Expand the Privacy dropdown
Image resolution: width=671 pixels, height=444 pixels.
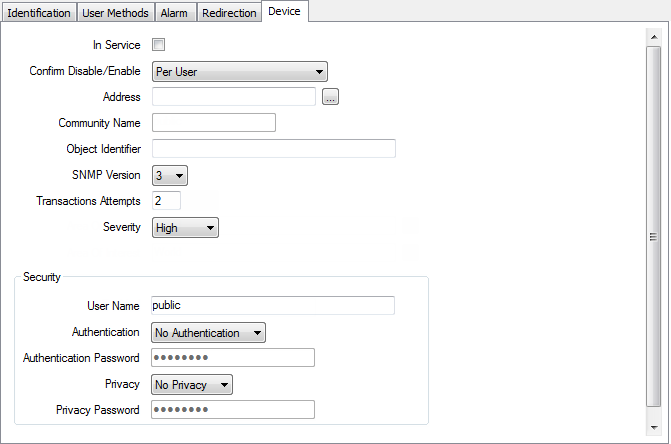coord(192,384)
